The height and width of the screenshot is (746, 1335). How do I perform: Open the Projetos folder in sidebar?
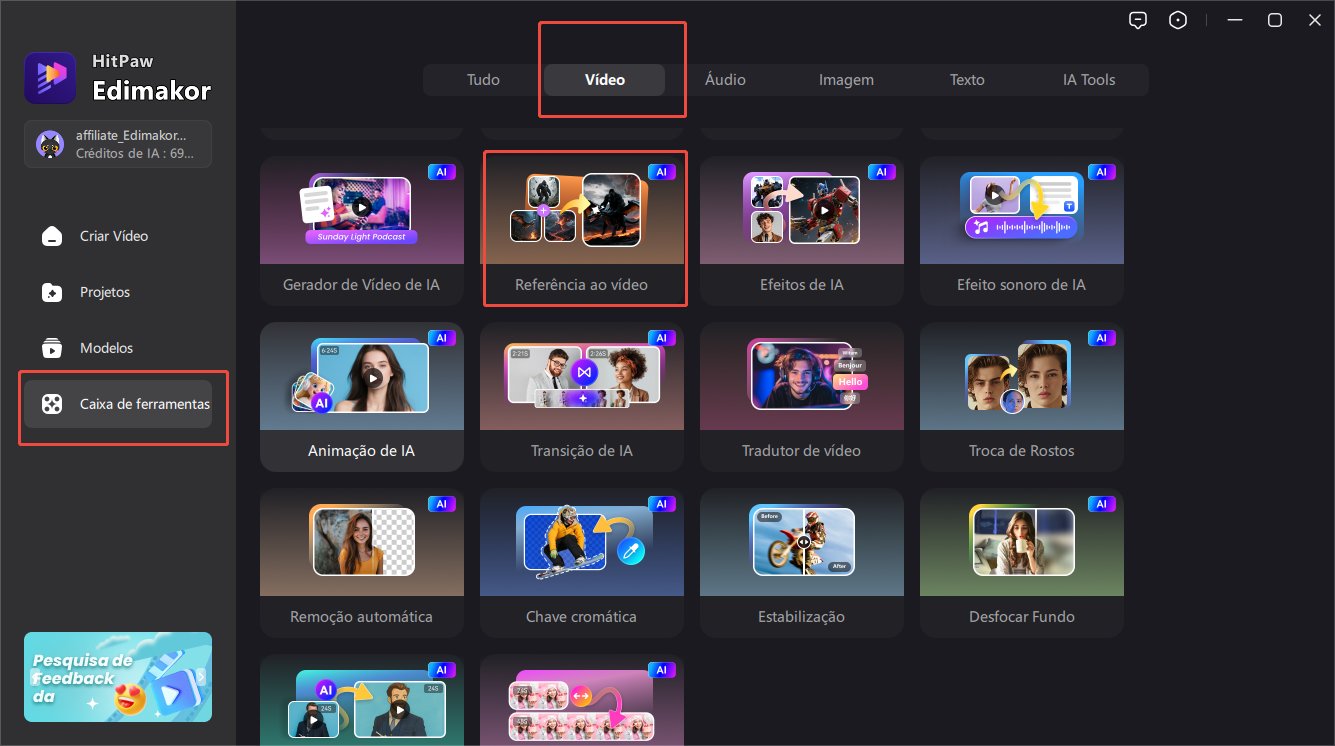click(105, 292)
